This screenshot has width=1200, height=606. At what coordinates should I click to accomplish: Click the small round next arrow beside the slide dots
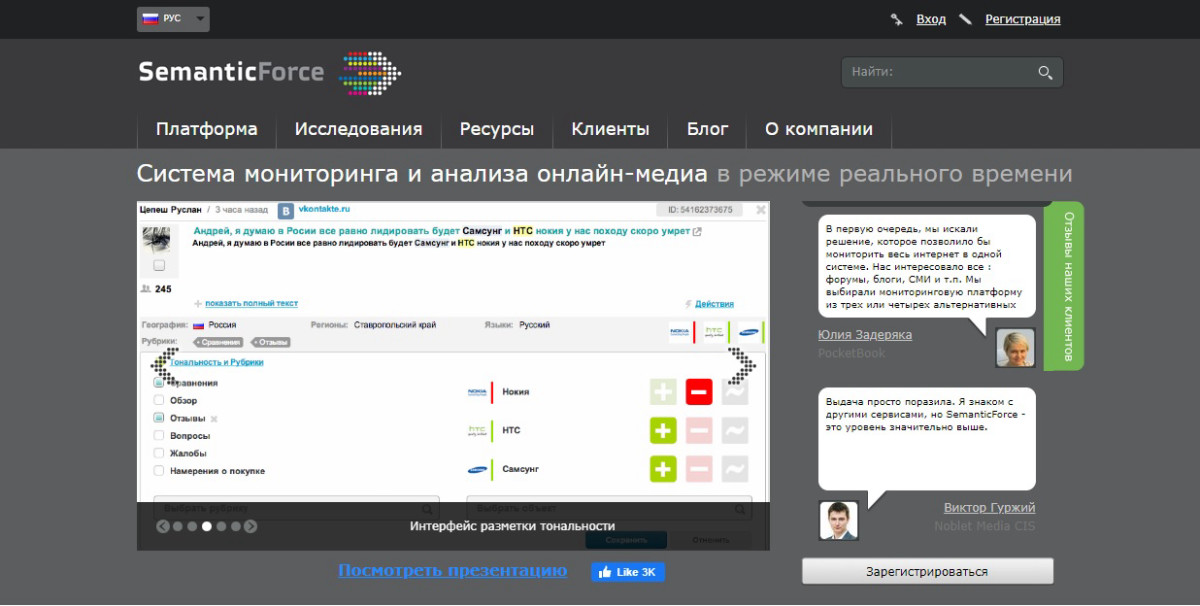pos(251,526)
